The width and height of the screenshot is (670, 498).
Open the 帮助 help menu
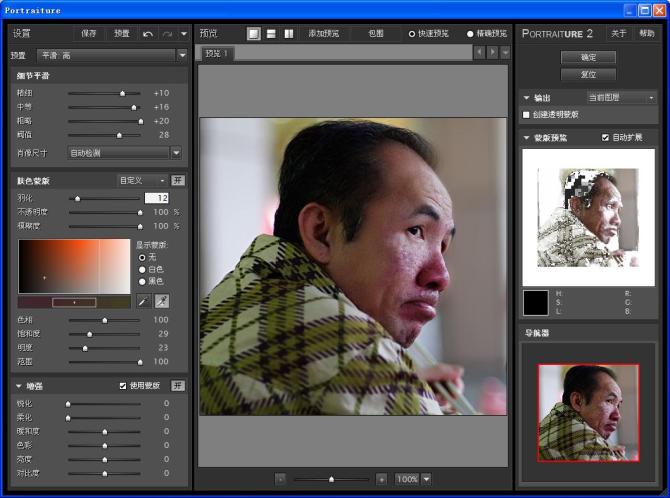[647, 33]
